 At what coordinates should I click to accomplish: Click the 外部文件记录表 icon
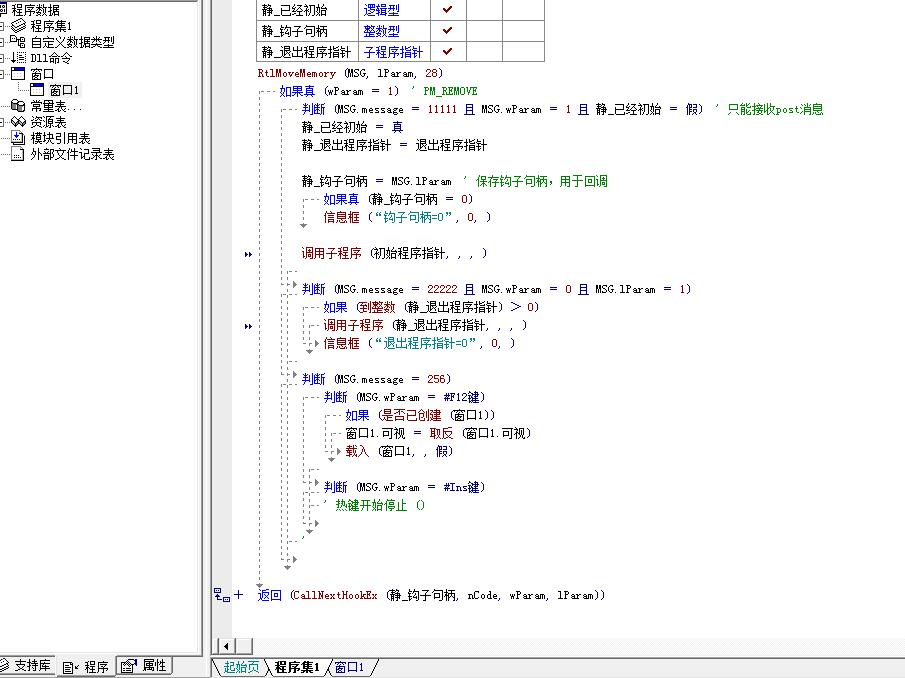click(x=19, y=154)
